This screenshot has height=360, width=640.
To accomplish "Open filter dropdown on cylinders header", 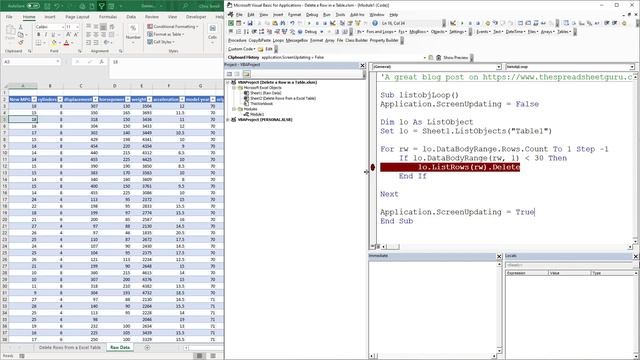I will [60, 100].
